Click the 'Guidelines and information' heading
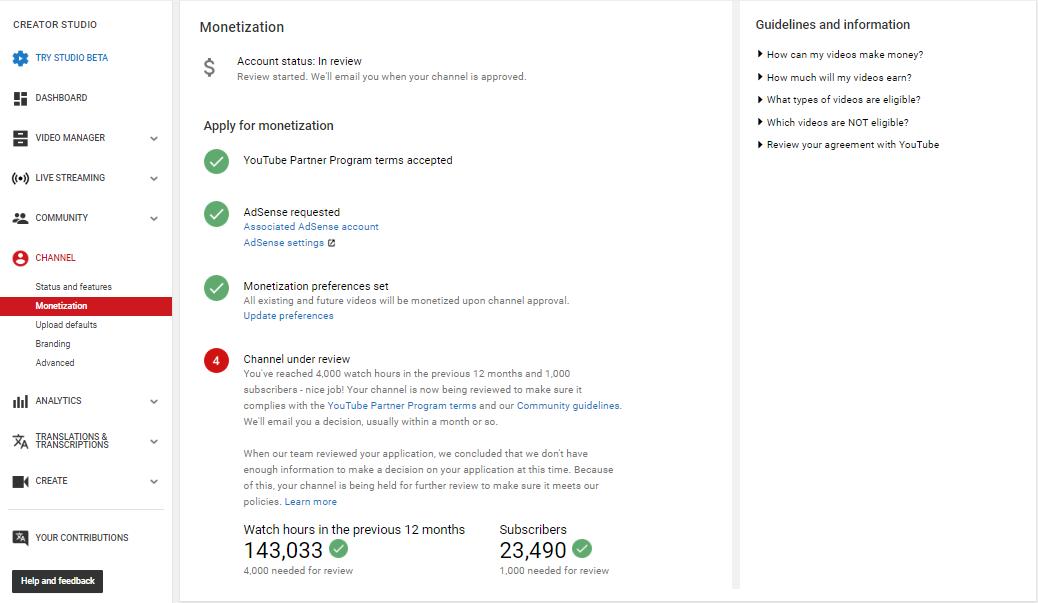1038x603 pixels. [x=833, y=24]
